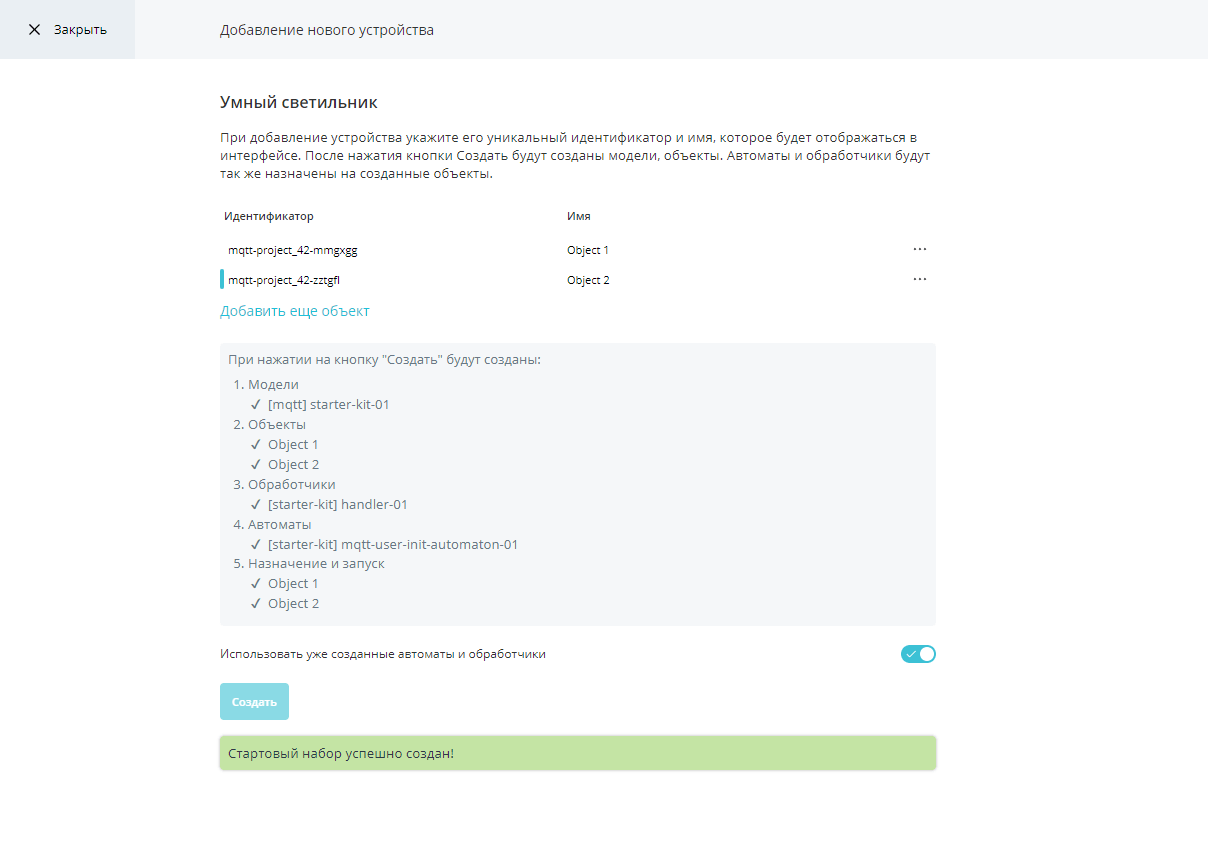Click the green success notification banner
This screenshot has height=868, width=1208.
coord(578,753)
